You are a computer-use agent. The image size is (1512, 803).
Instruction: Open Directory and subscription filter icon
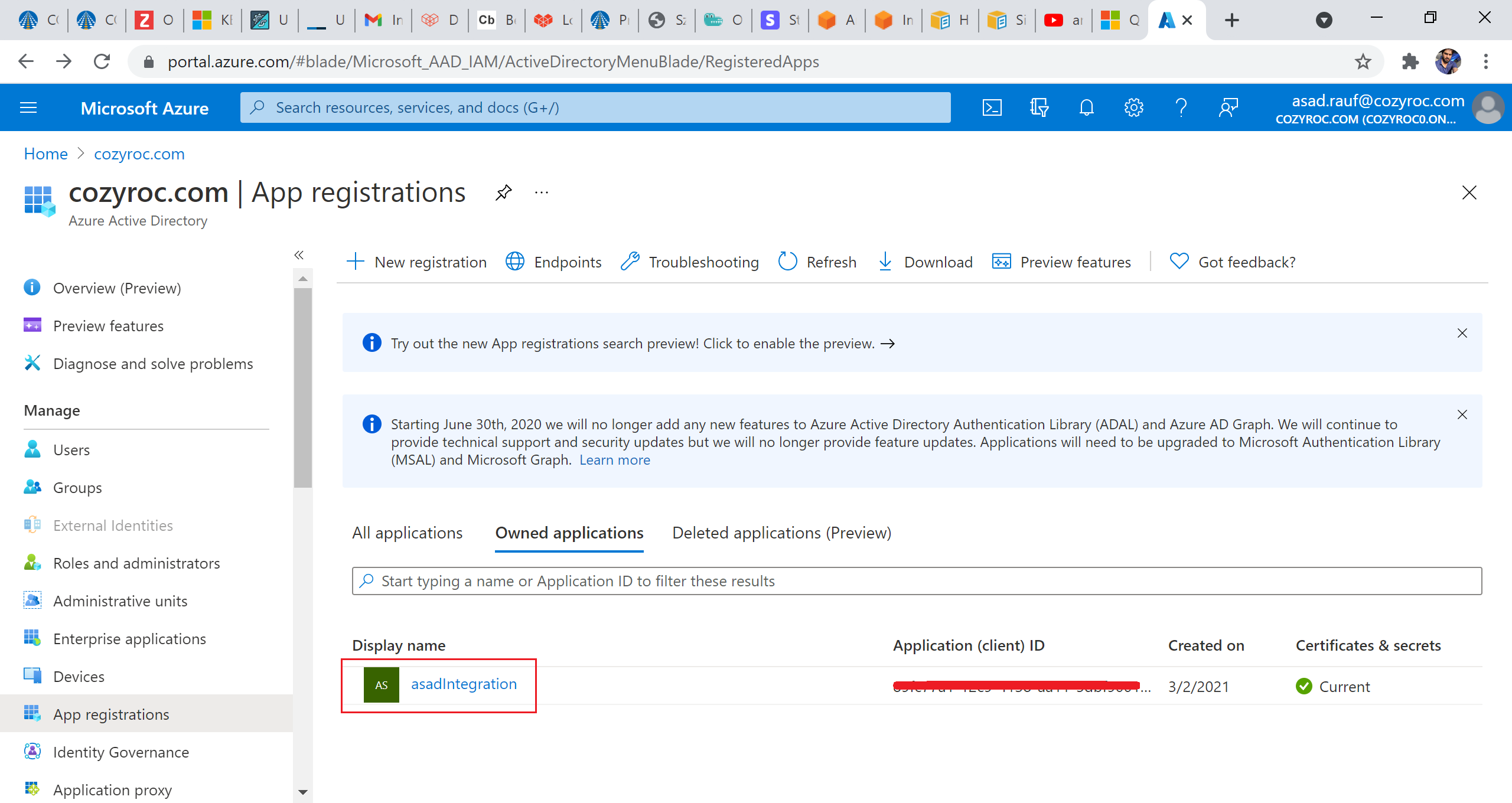tap(1039, 107)
